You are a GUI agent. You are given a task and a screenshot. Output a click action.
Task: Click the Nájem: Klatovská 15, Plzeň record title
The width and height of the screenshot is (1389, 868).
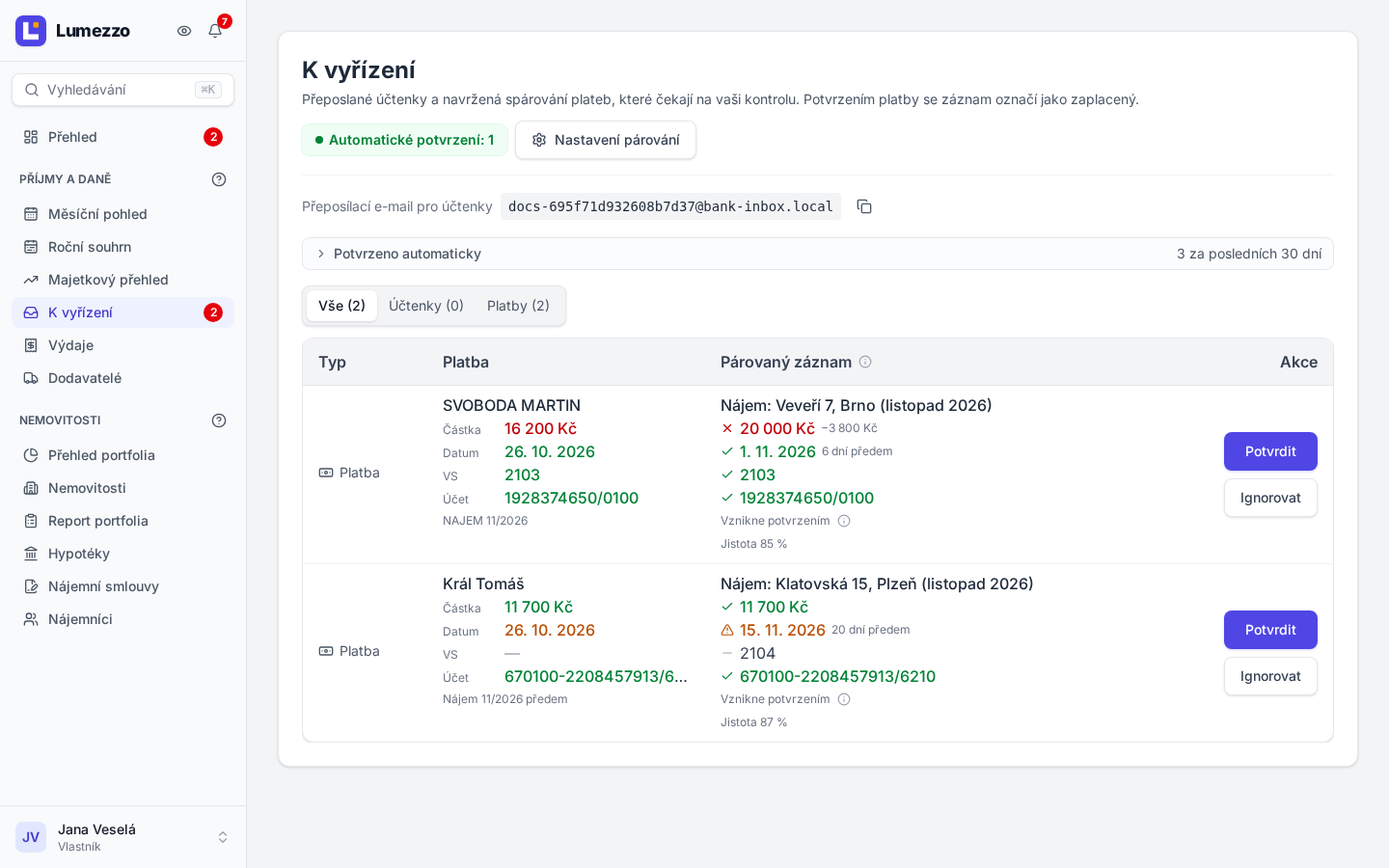[877, 583]
